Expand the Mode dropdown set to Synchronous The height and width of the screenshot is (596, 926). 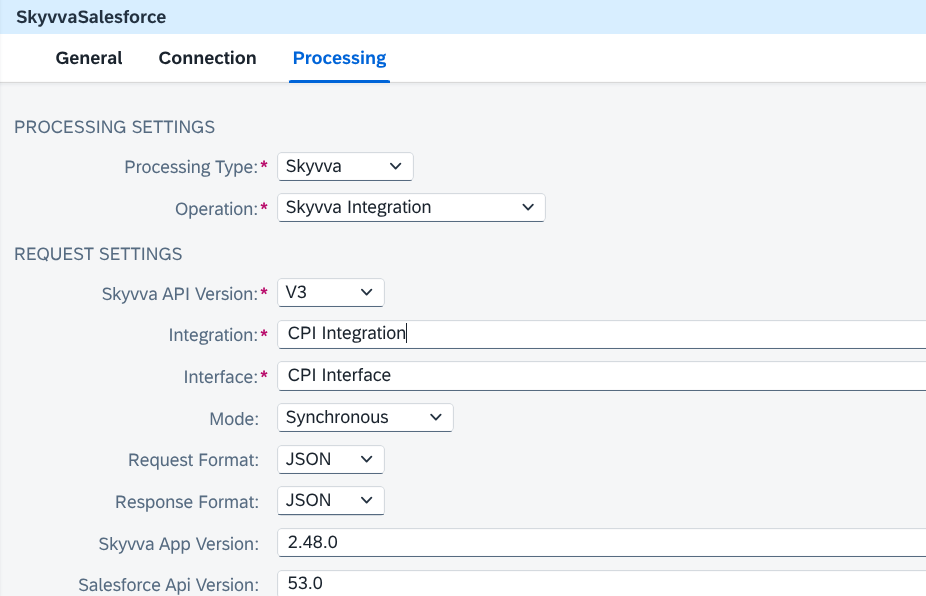(x=365, y=418)
